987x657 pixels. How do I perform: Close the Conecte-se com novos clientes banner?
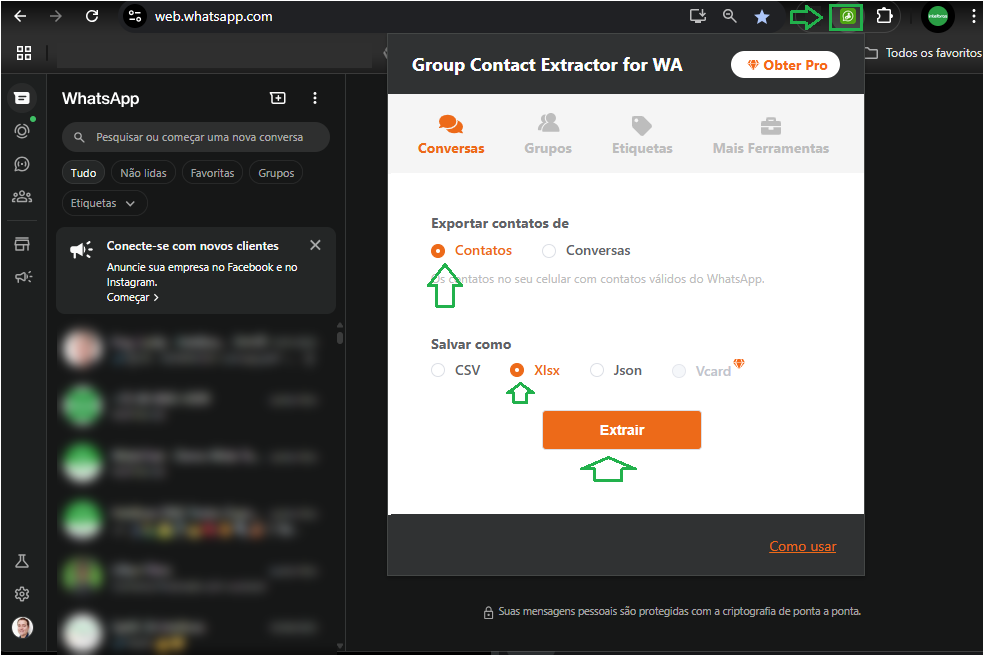tap(315, 245)
